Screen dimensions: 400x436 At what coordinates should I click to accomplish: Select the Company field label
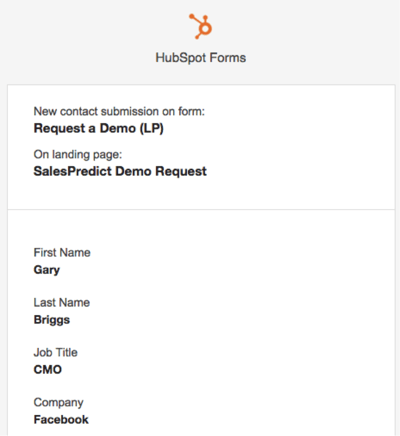58,403
